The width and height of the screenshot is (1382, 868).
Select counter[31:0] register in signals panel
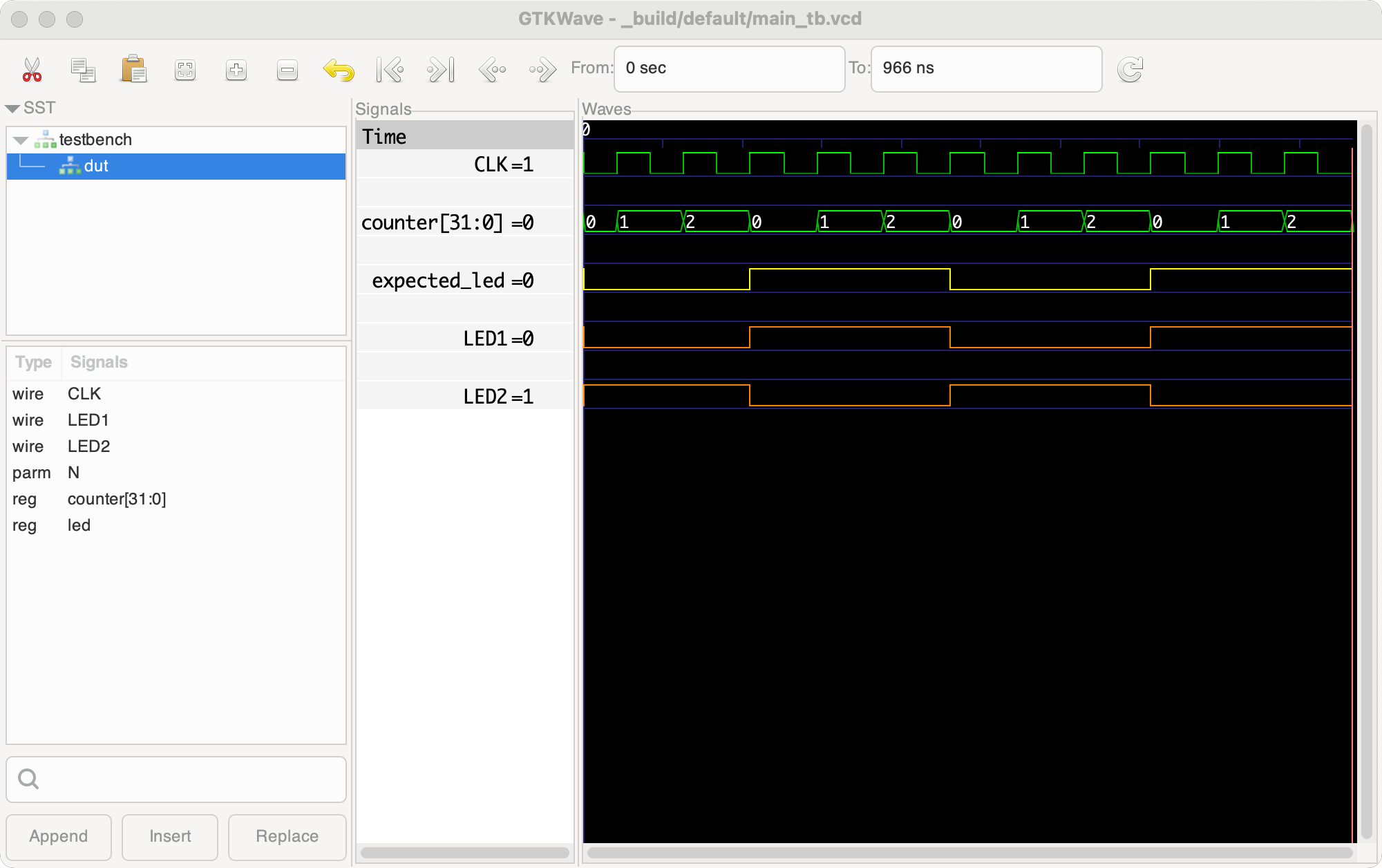click(x=116, y=499)
